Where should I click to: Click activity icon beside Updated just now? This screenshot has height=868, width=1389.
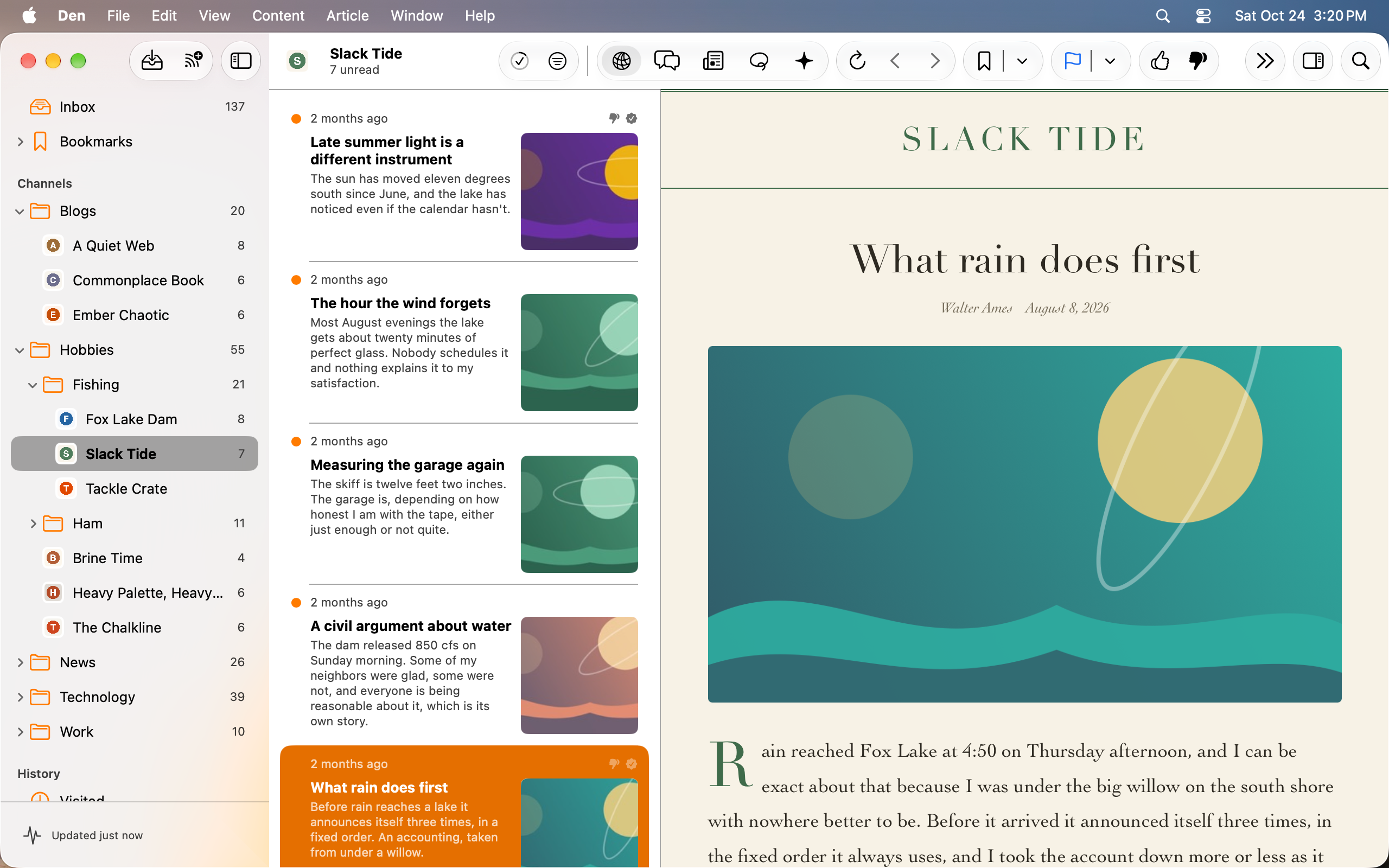(32, 835)
